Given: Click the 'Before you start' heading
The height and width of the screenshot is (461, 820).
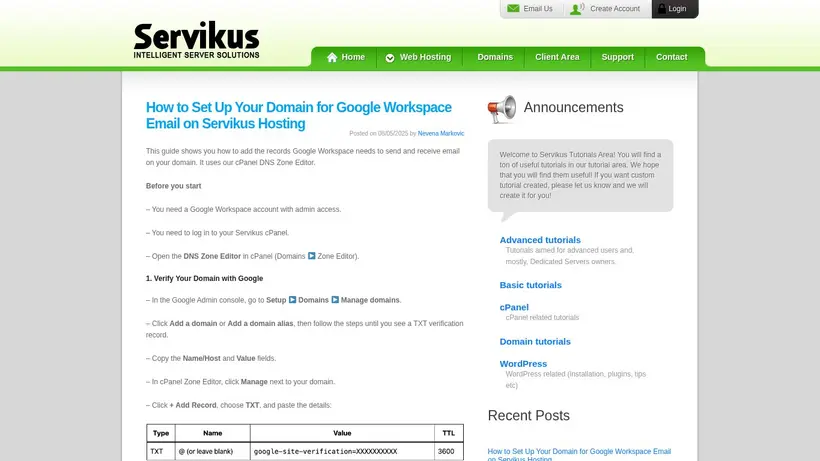Looking at the screenshot, I should tap(174, 186).
